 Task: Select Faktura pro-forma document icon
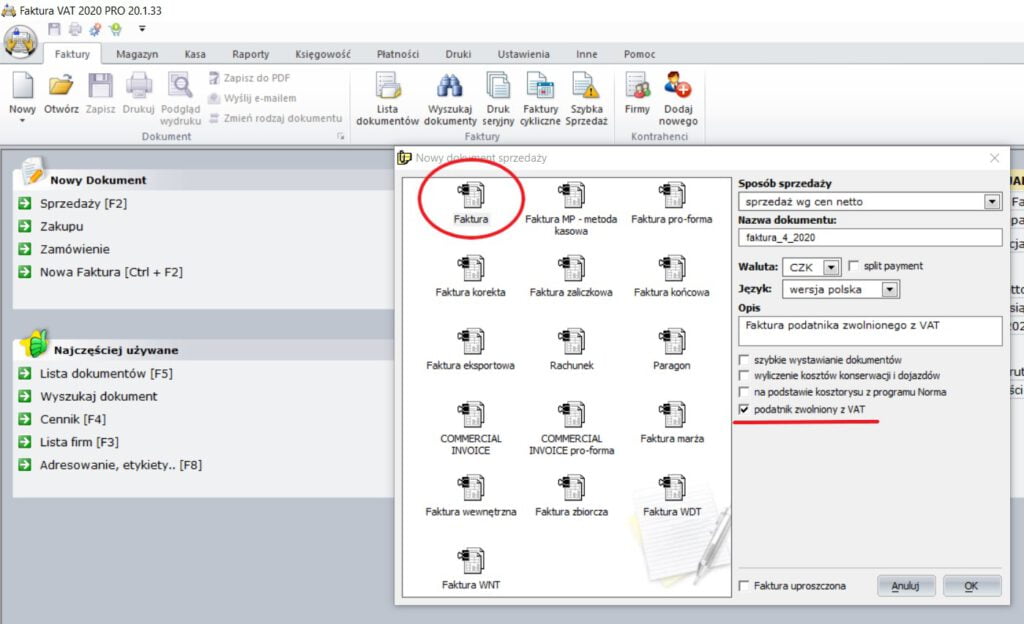pyautogui.click(x=672, y=195)
